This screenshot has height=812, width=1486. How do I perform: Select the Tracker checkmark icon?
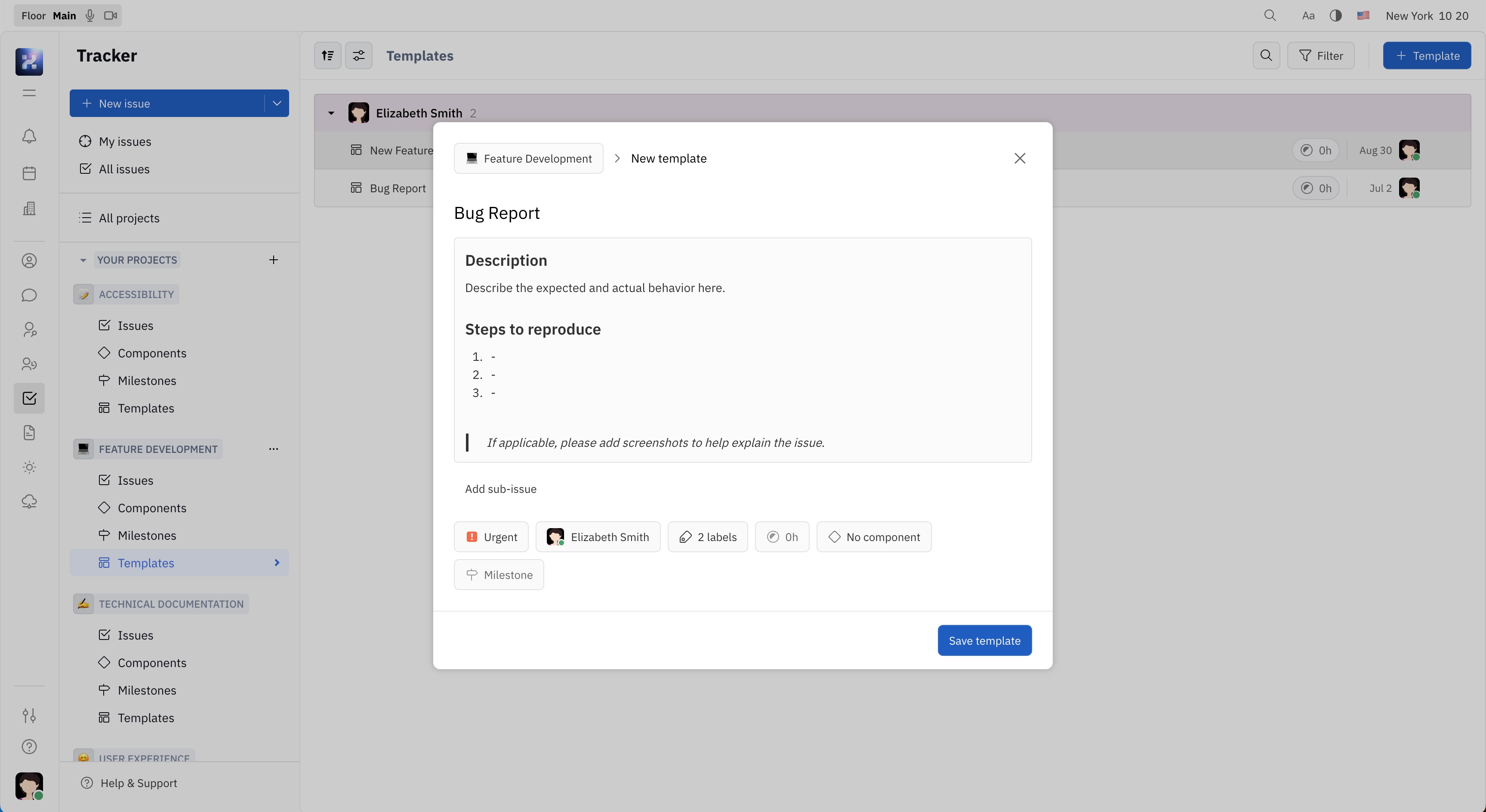tap(29, 399)
